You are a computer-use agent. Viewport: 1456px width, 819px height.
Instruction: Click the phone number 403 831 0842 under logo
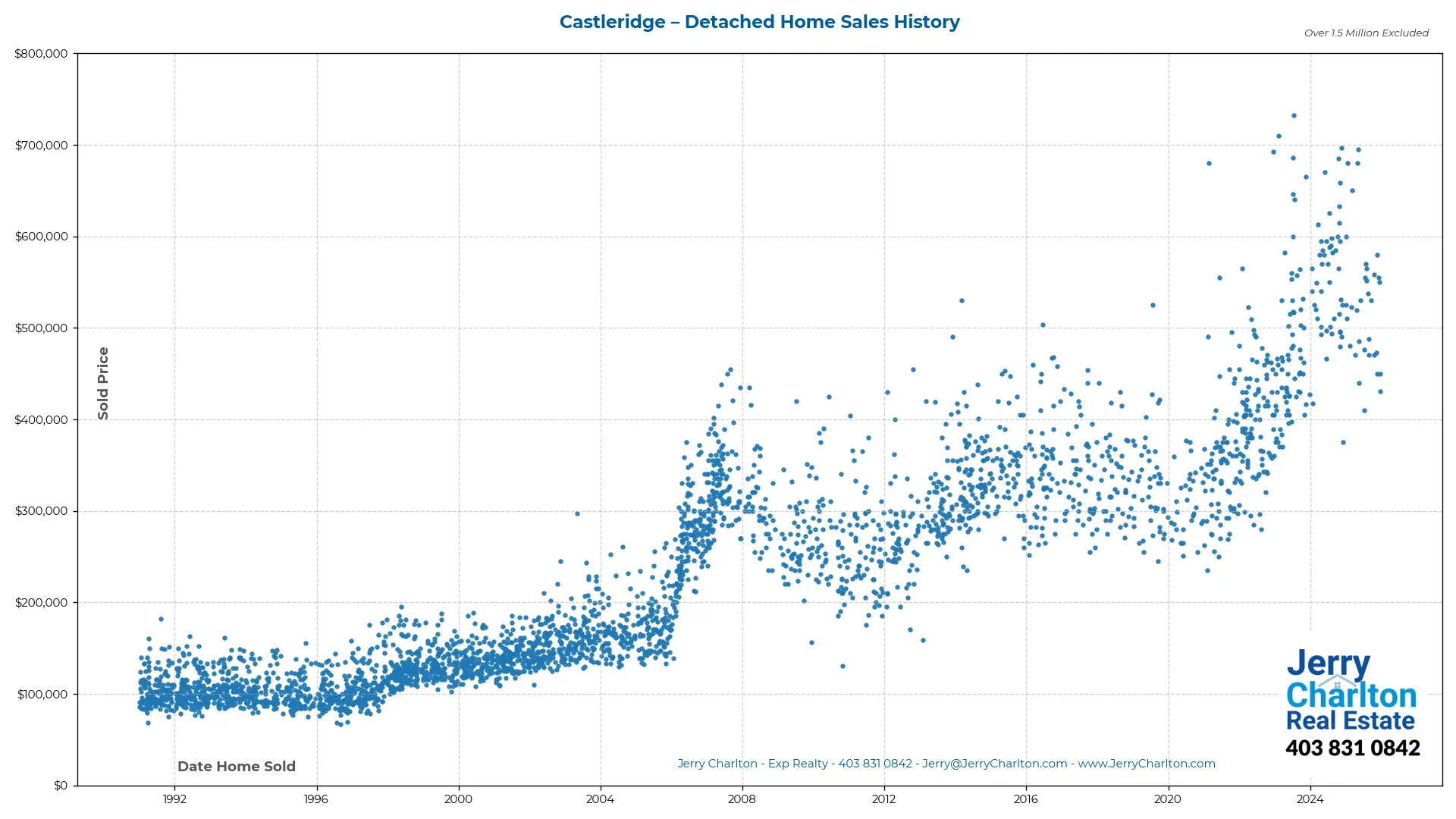click(x=1353, y=748)
